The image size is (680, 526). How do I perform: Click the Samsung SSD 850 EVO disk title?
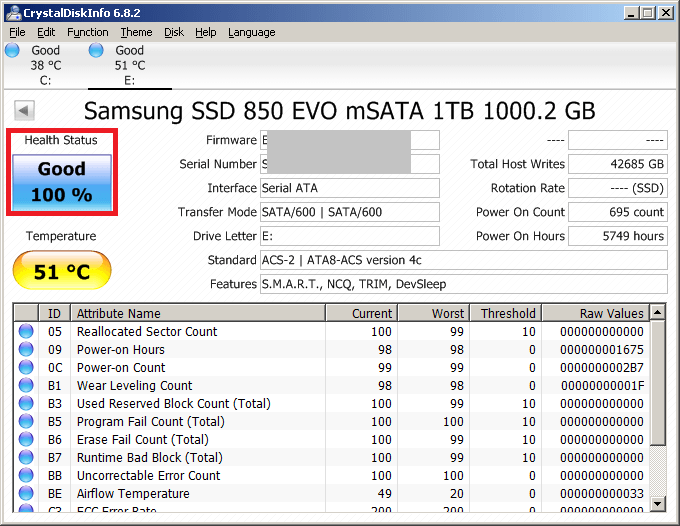(x=340, y=111)
